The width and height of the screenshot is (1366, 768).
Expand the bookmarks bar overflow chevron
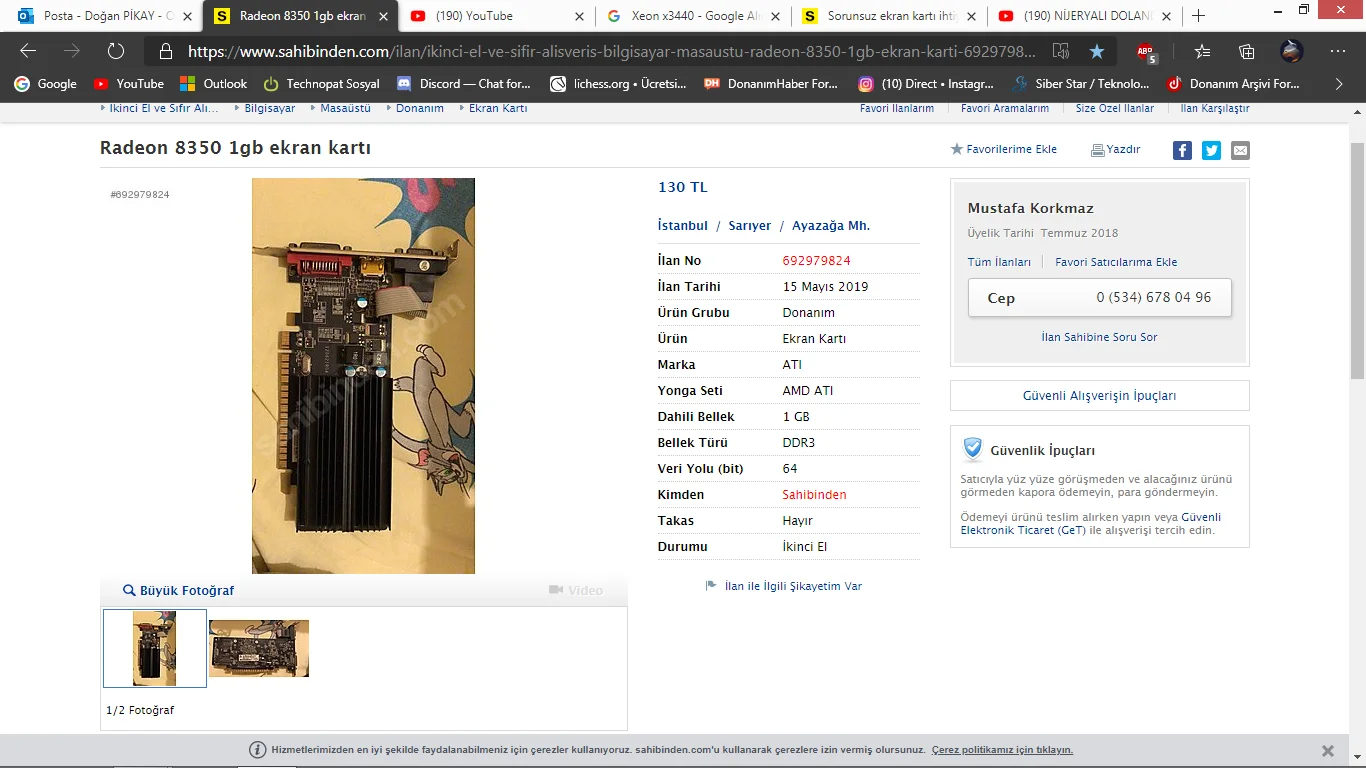click(1339, 84)
